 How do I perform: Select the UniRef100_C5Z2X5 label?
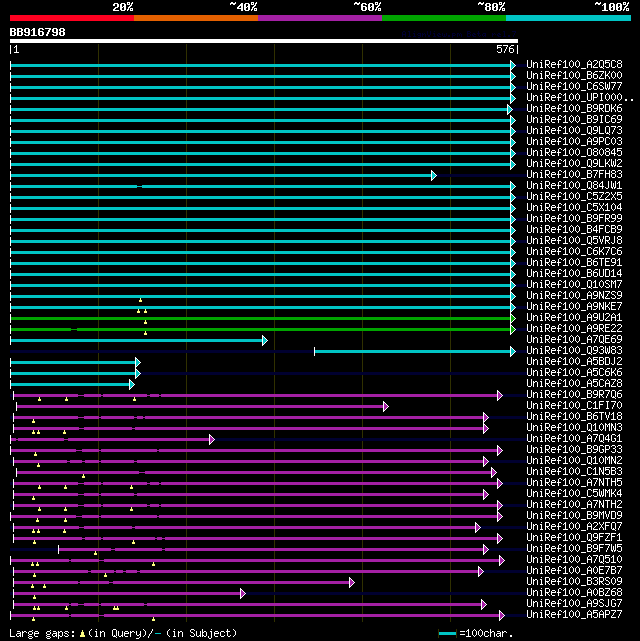coord(574,197)
